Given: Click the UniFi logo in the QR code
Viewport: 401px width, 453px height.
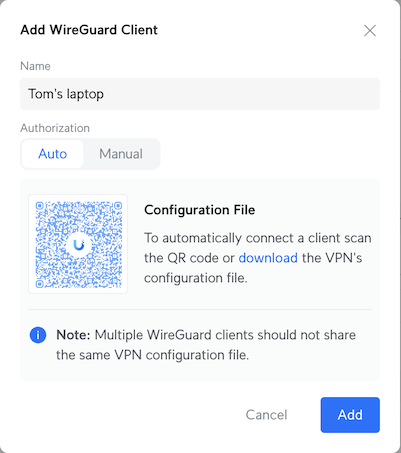Looking at the screenshot, I should (78, 245).
